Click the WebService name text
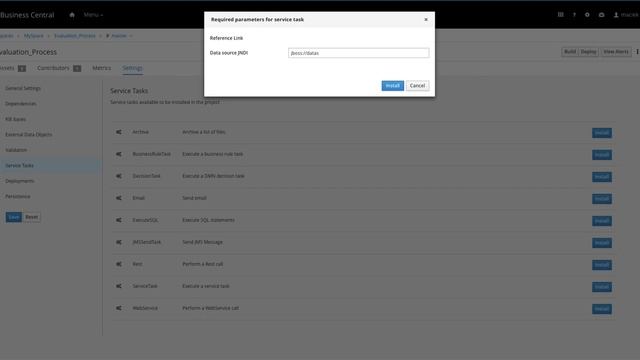Screen dimensions: 640x360 pyautogui.click(x=145, y=308)
